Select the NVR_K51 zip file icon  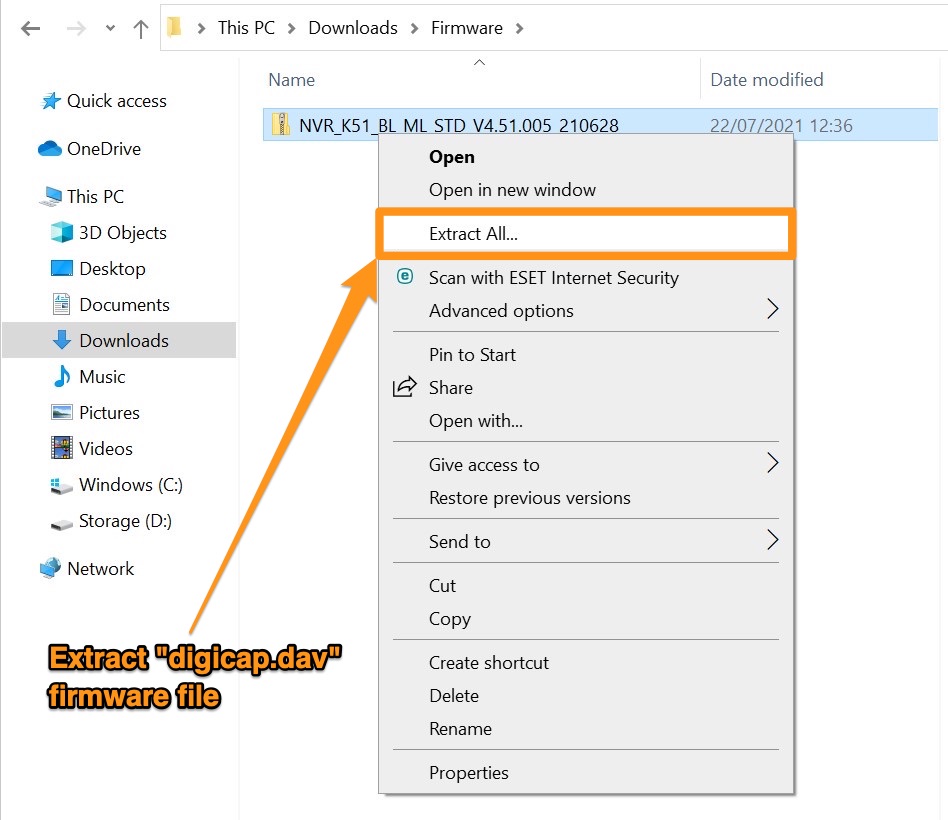click(x=280, y=125)
